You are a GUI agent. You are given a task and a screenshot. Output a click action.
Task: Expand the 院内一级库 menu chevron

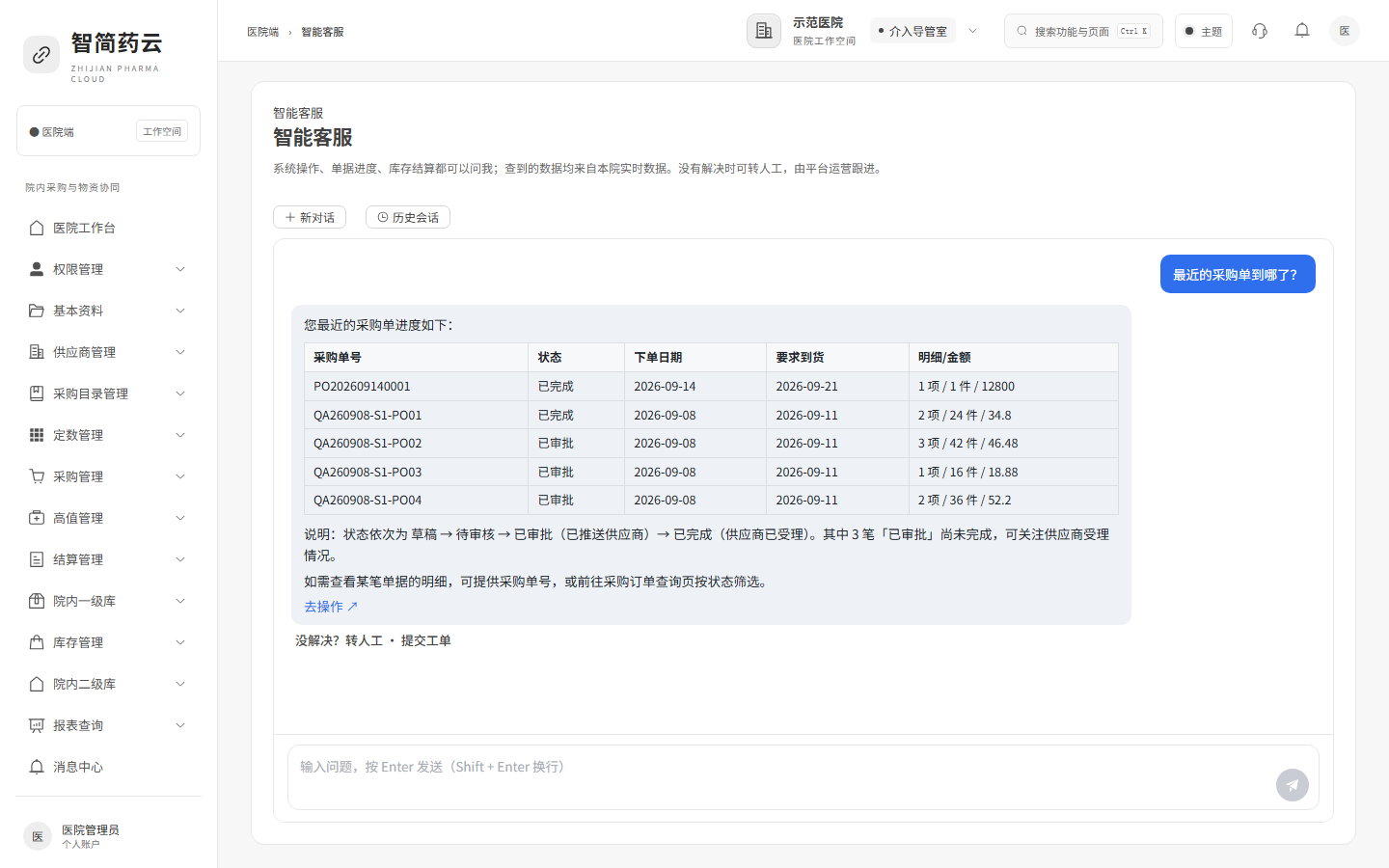180,601
